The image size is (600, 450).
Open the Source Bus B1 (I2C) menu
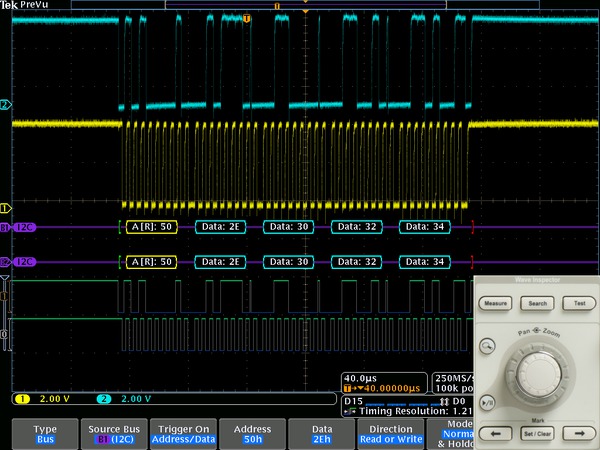[113, 434]
